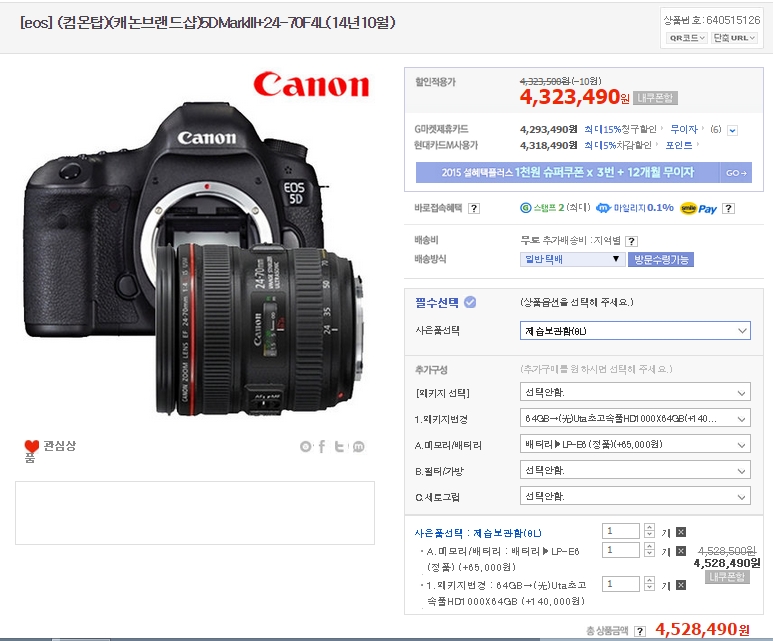The height and width of the screenshot is (641, 773).
Task: Open help icon next to 총 상품금액
Action: [640, 631]
